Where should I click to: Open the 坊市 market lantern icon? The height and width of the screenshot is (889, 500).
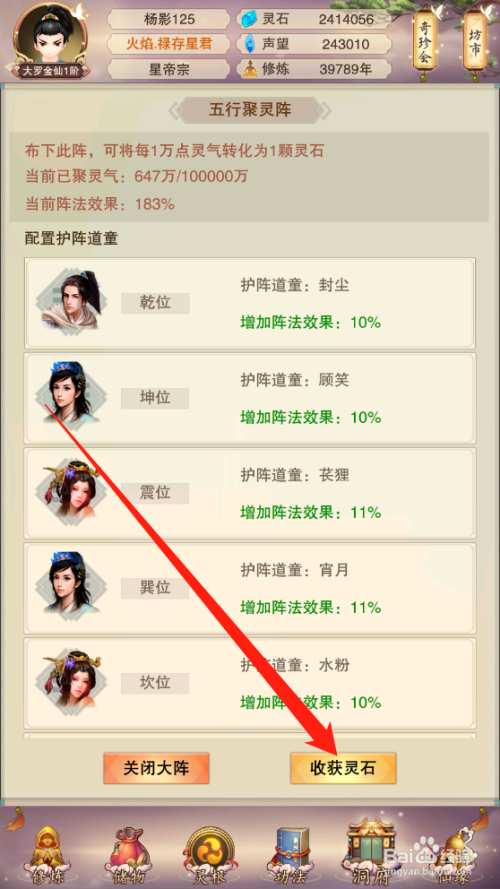pyautogui.click(x=475, y=43)
